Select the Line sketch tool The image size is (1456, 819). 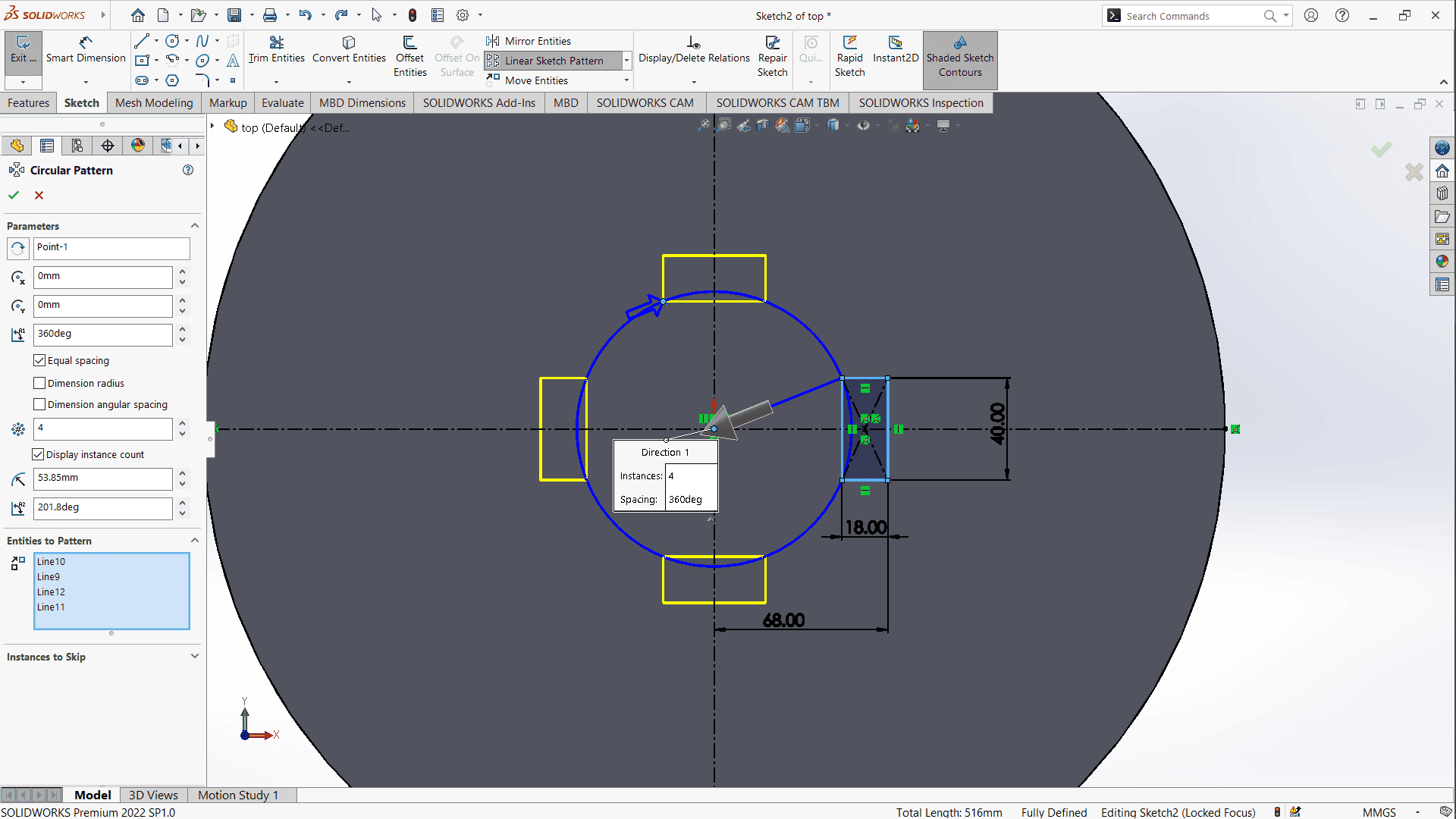(x=142, y=41)
